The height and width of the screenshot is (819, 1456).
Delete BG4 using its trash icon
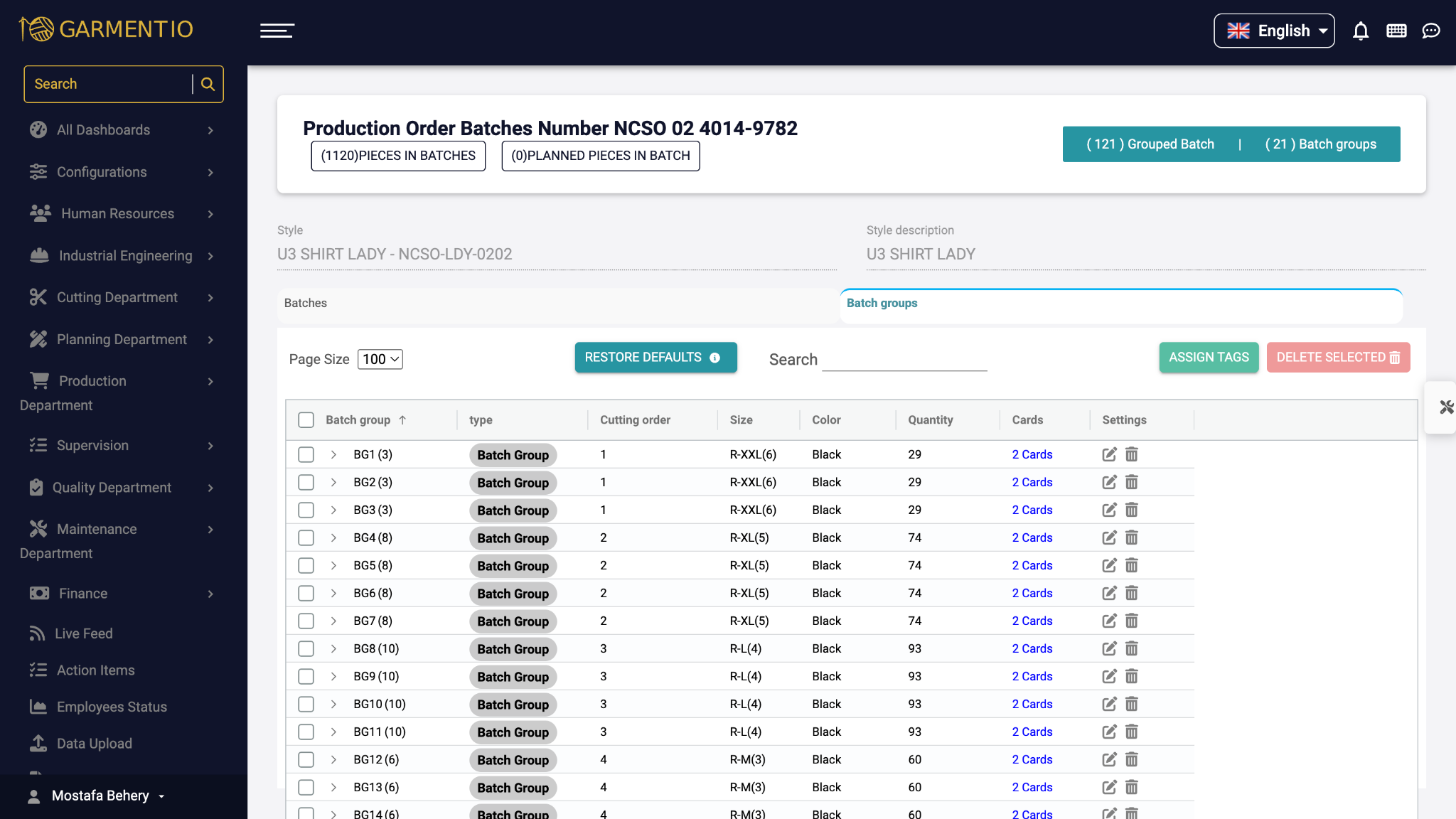(1132, 537)
